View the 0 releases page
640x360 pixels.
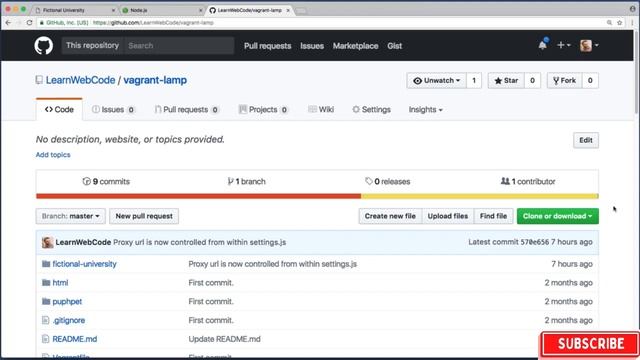point(388,181)
